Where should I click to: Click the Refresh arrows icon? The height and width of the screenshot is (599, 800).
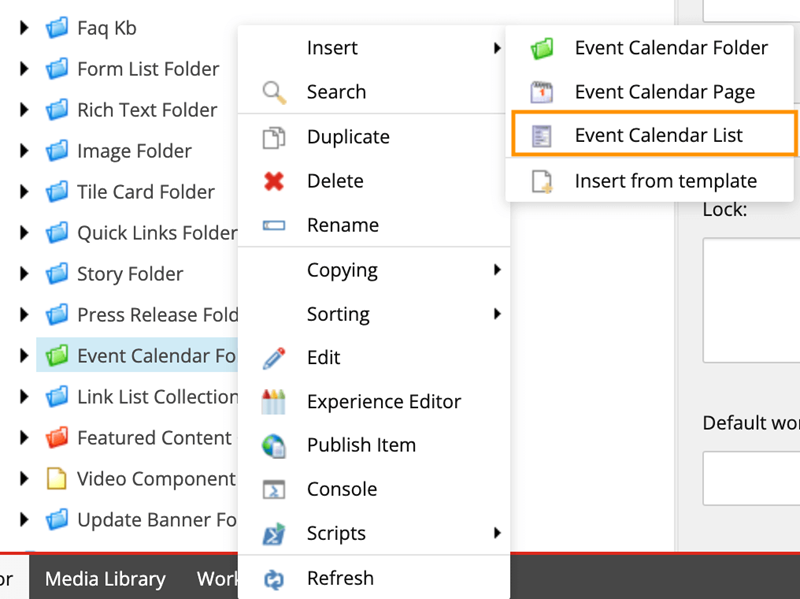click(273, 578)
